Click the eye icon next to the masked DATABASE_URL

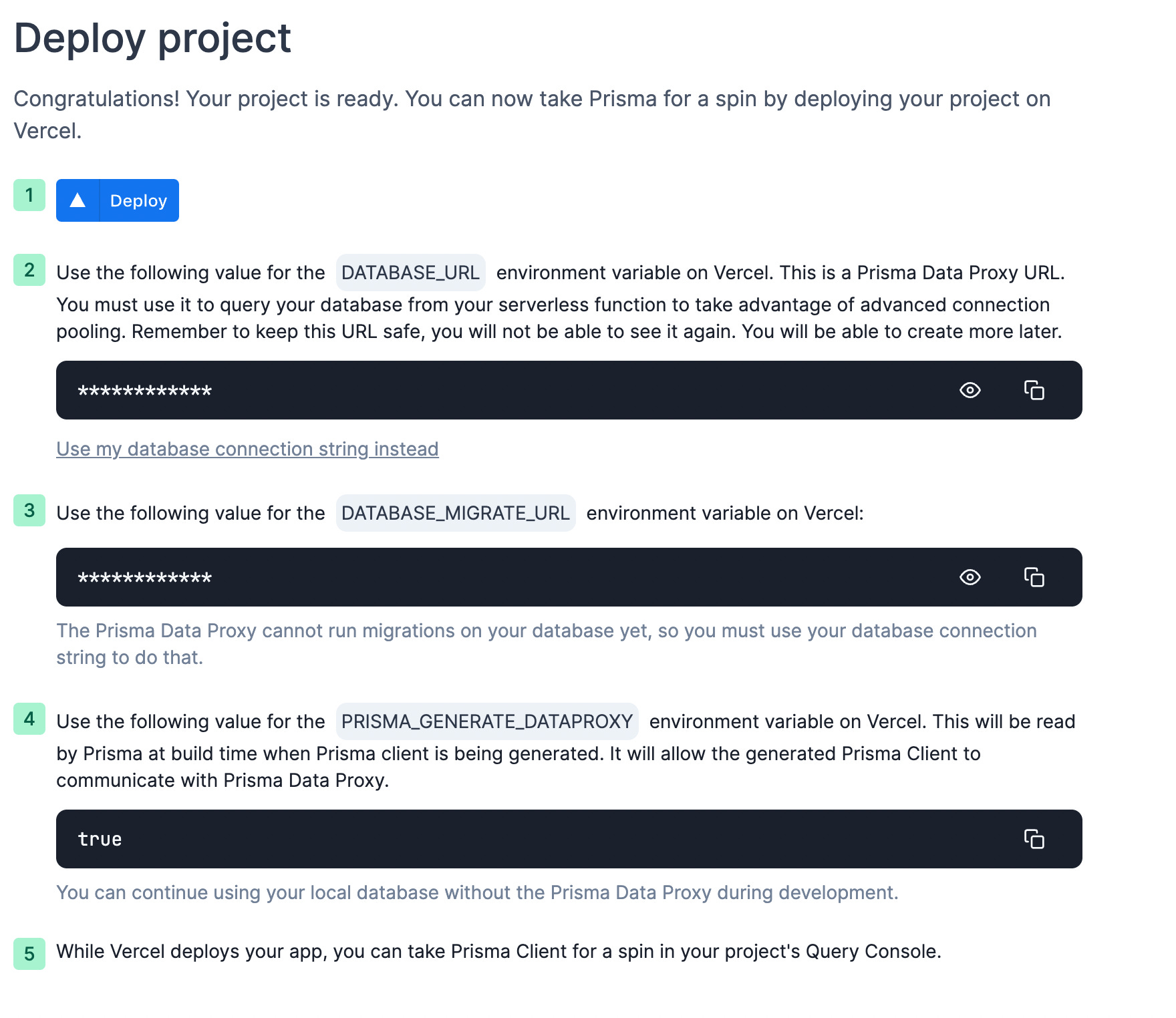[x=970, y=391]
